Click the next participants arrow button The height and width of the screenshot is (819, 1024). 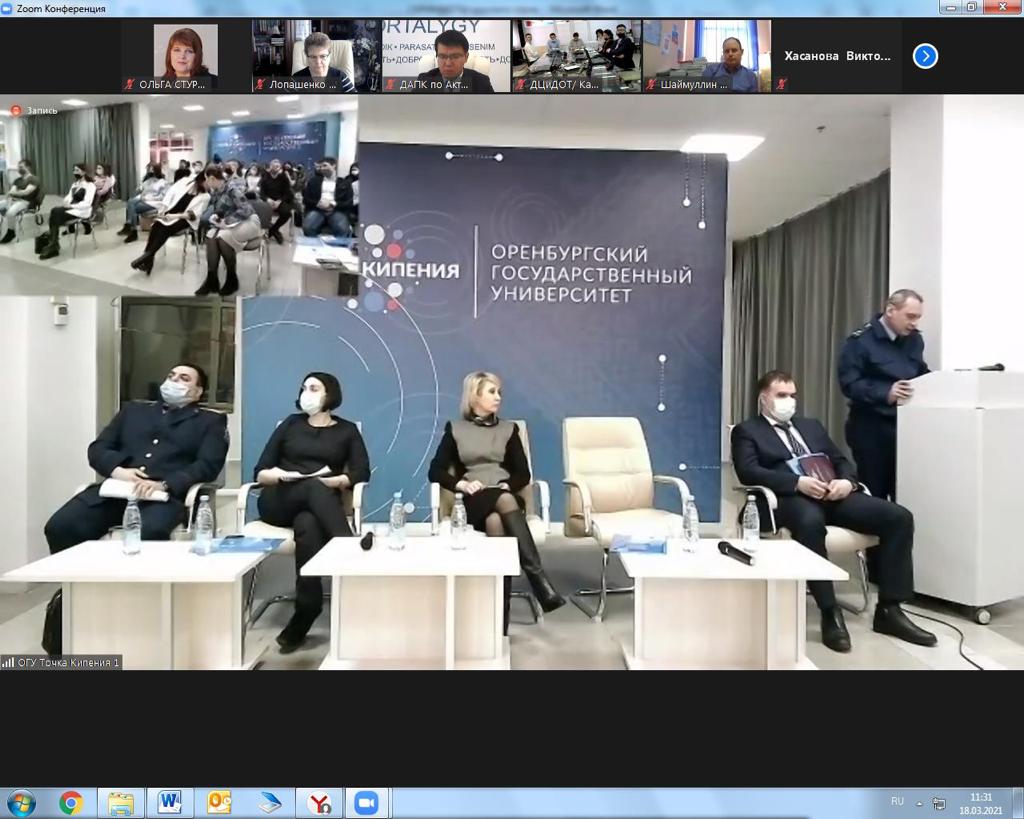(925, 56)
